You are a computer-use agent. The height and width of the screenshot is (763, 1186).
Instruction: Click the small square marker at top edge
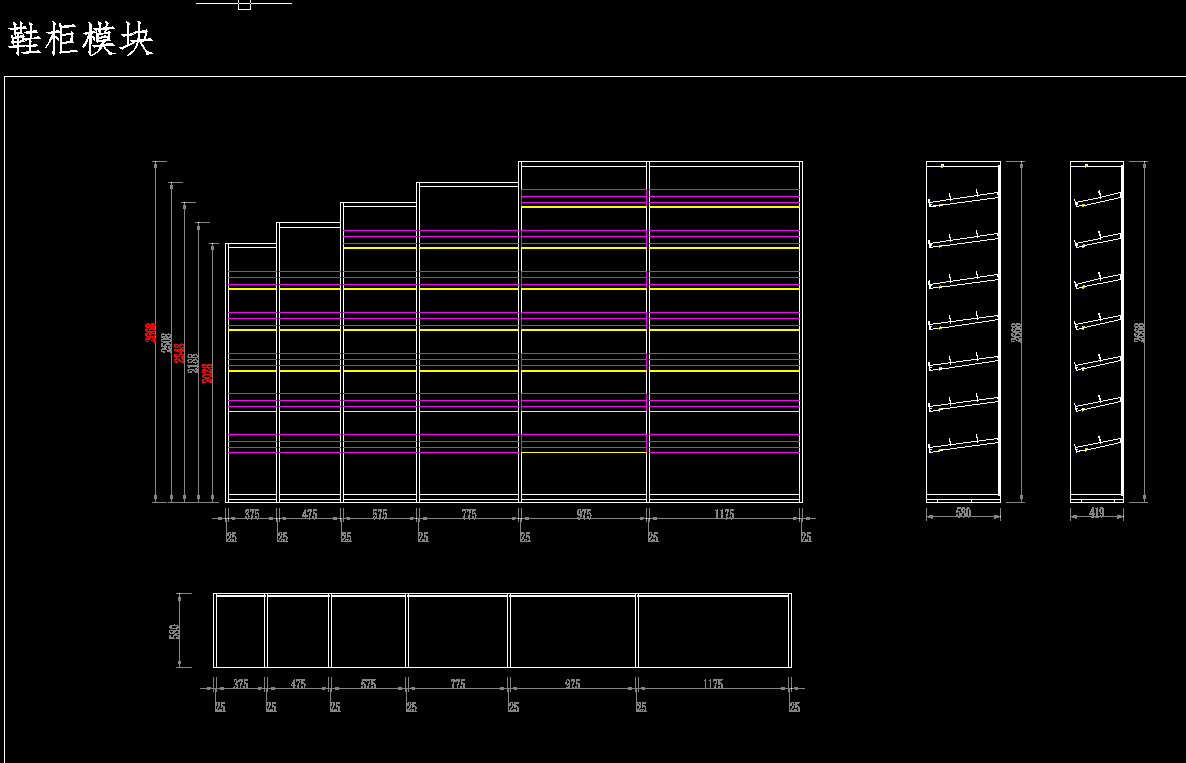244,5
